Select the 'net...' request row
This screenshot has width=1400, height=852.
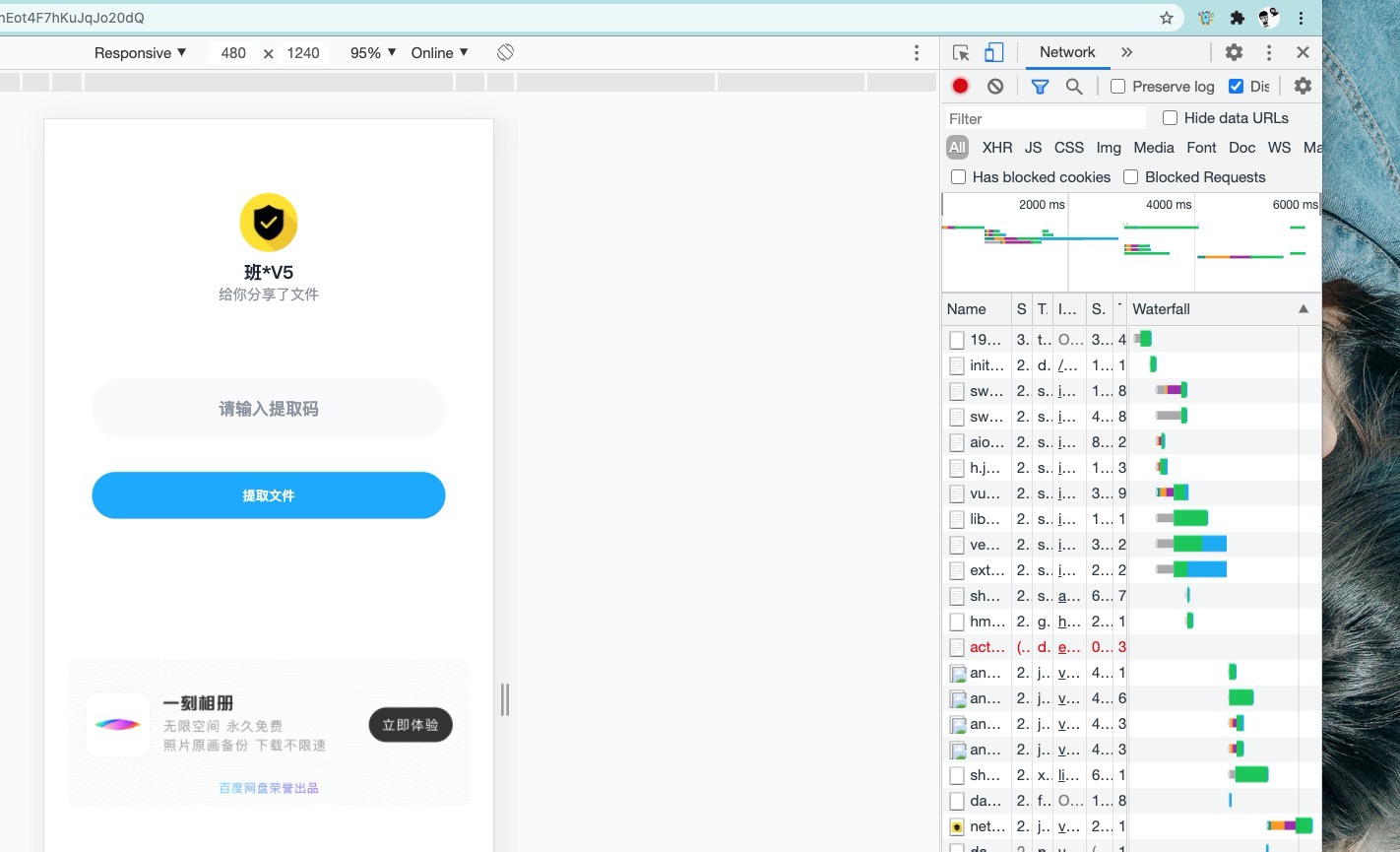pyautogui.click(x=1131, y=826)
